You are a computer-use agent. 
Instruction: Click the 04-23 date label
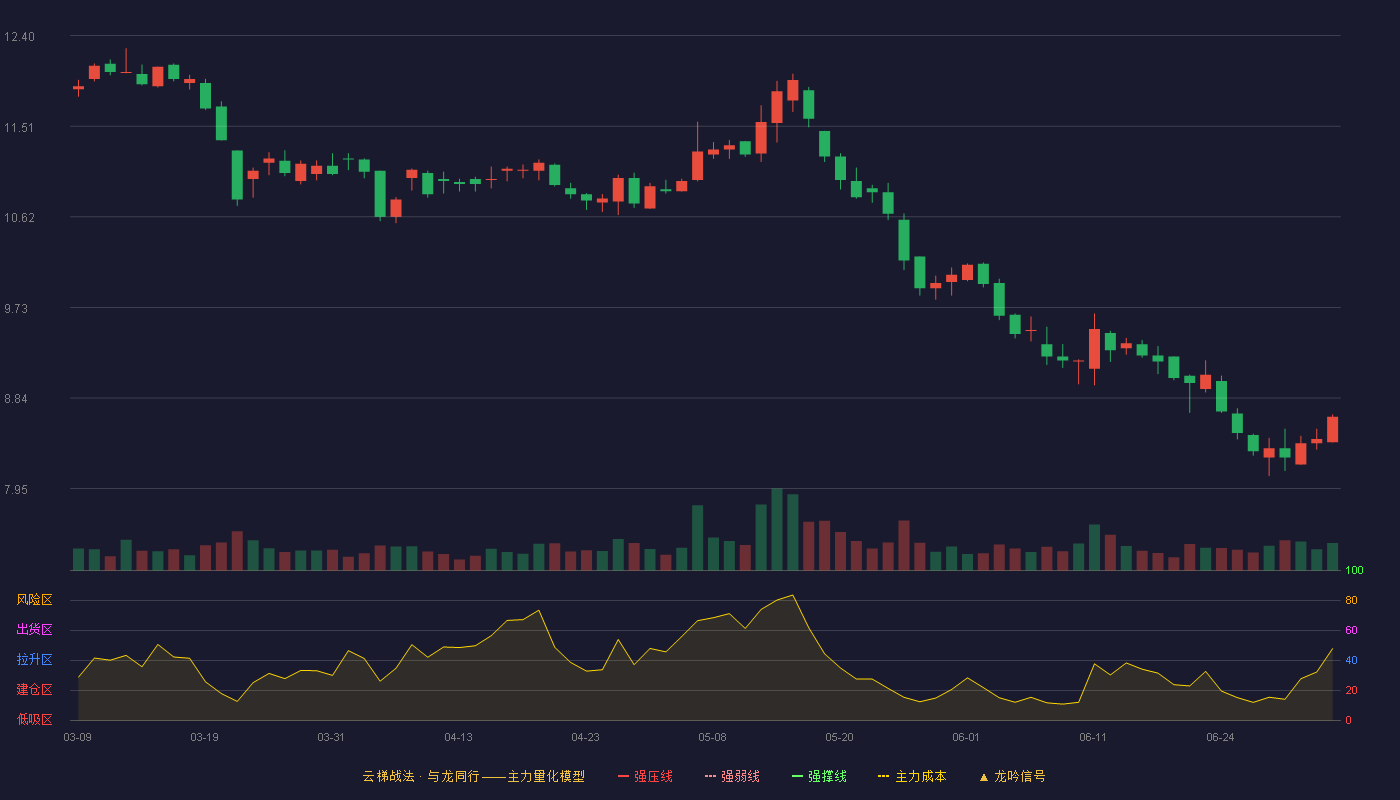(585, 737)
